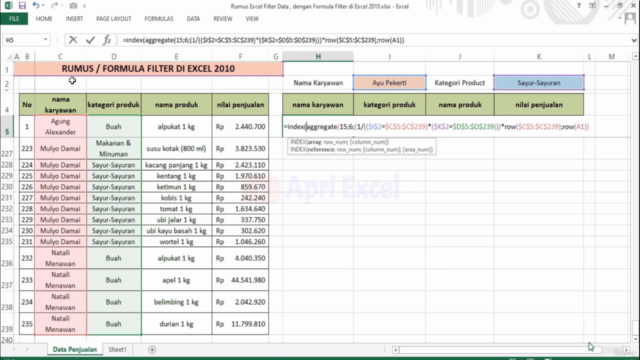Switch to the HOME ribbon tab
The height and width of the screenshot is (360, 640).
(x=44, y=19)
